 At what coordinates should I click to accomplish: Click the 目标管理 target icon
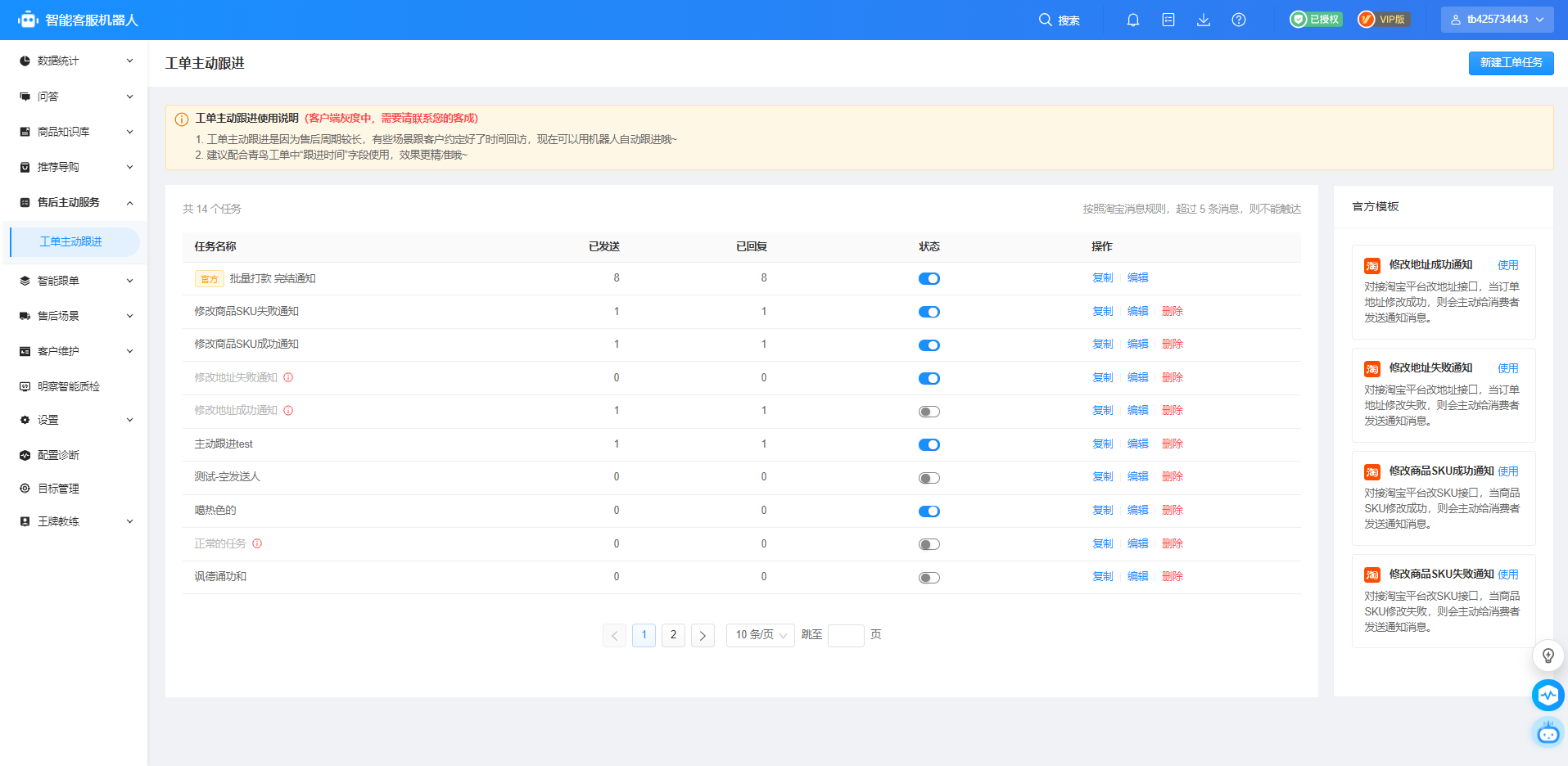[x=25, y=489]
